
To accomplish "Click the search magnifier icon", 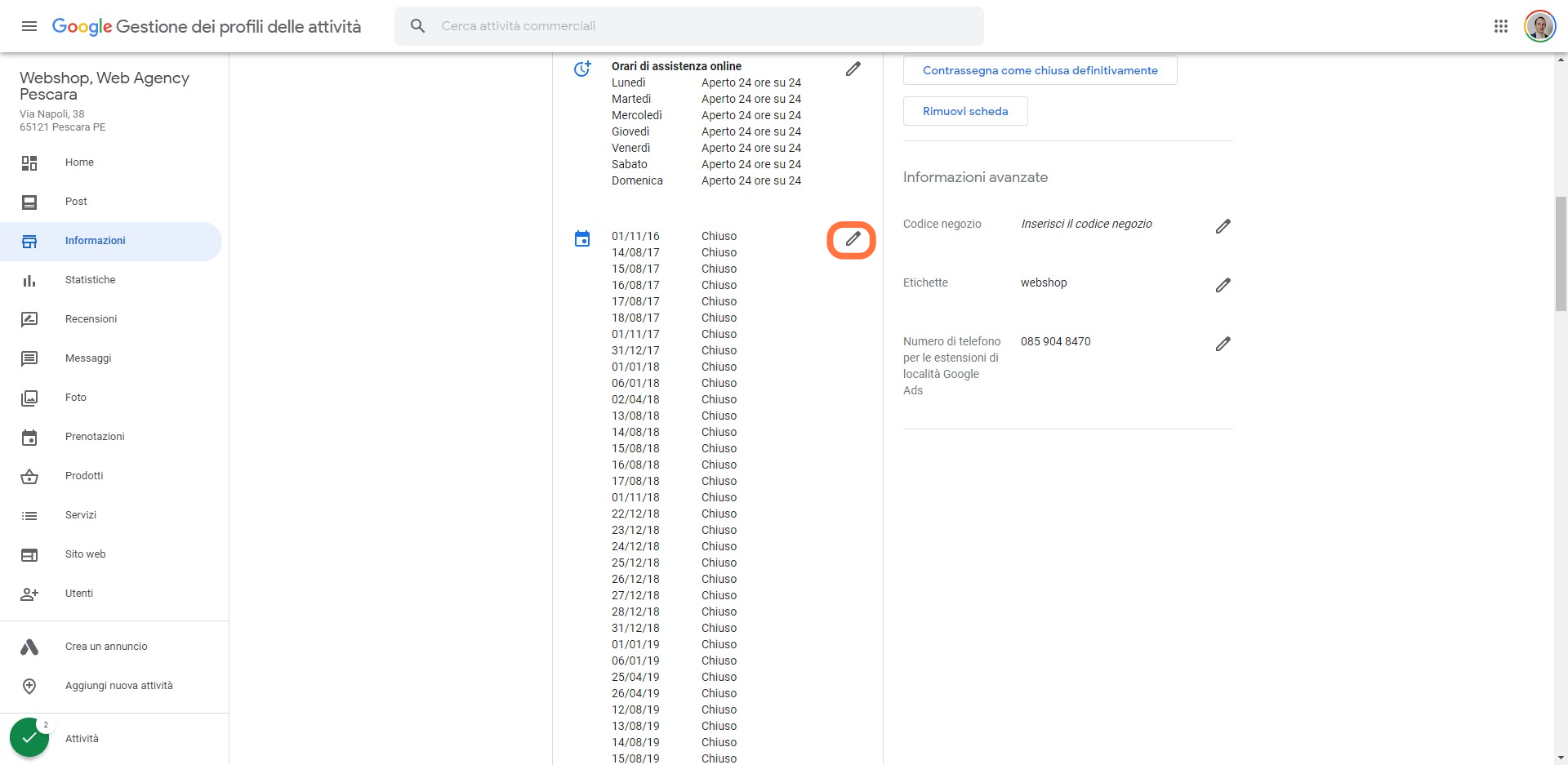I will click(417, 26).
